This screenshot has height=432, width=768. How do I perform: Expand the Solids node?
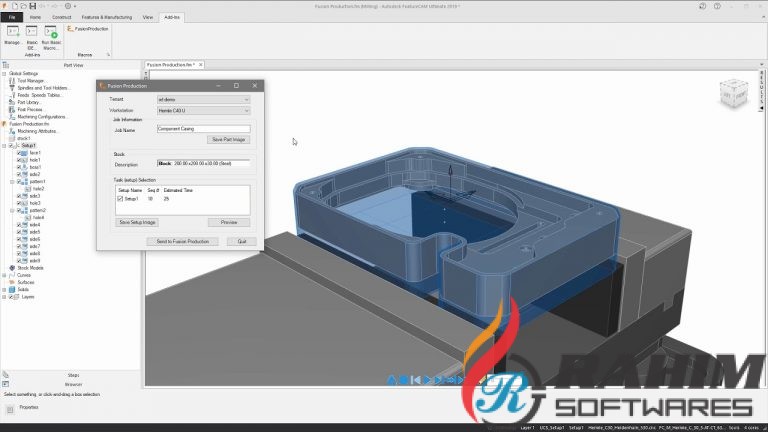pyautogui.click(x=4, y=289)
